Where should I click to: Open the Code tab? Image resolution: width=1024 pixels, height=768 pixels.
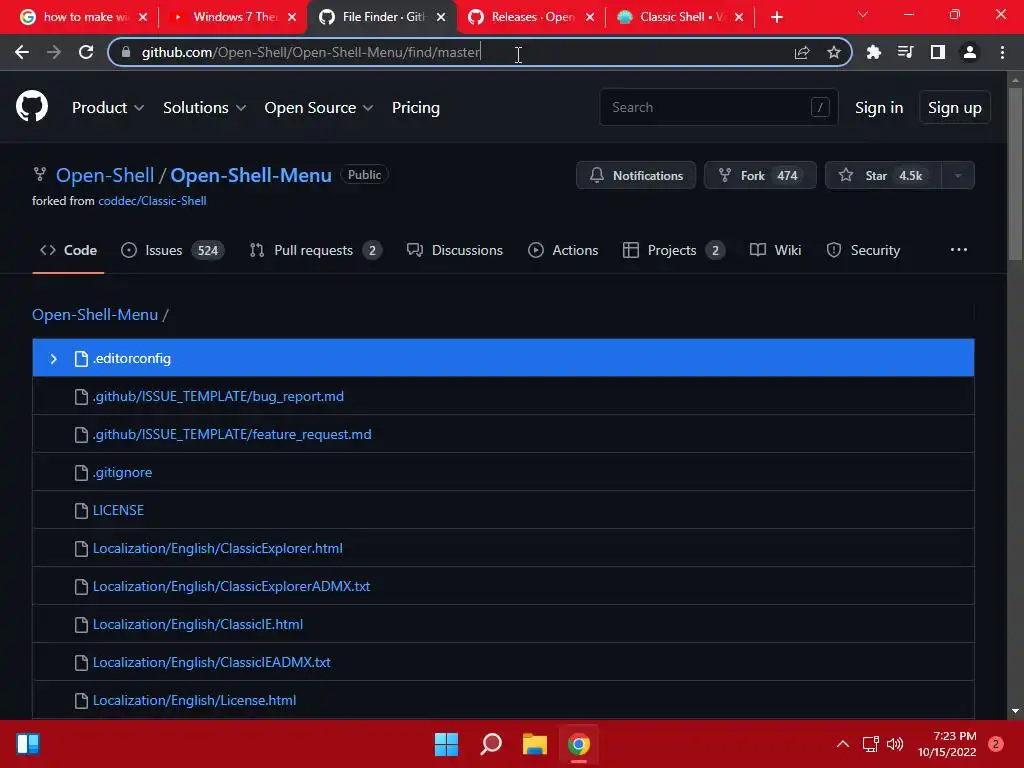tap(68, 250)
